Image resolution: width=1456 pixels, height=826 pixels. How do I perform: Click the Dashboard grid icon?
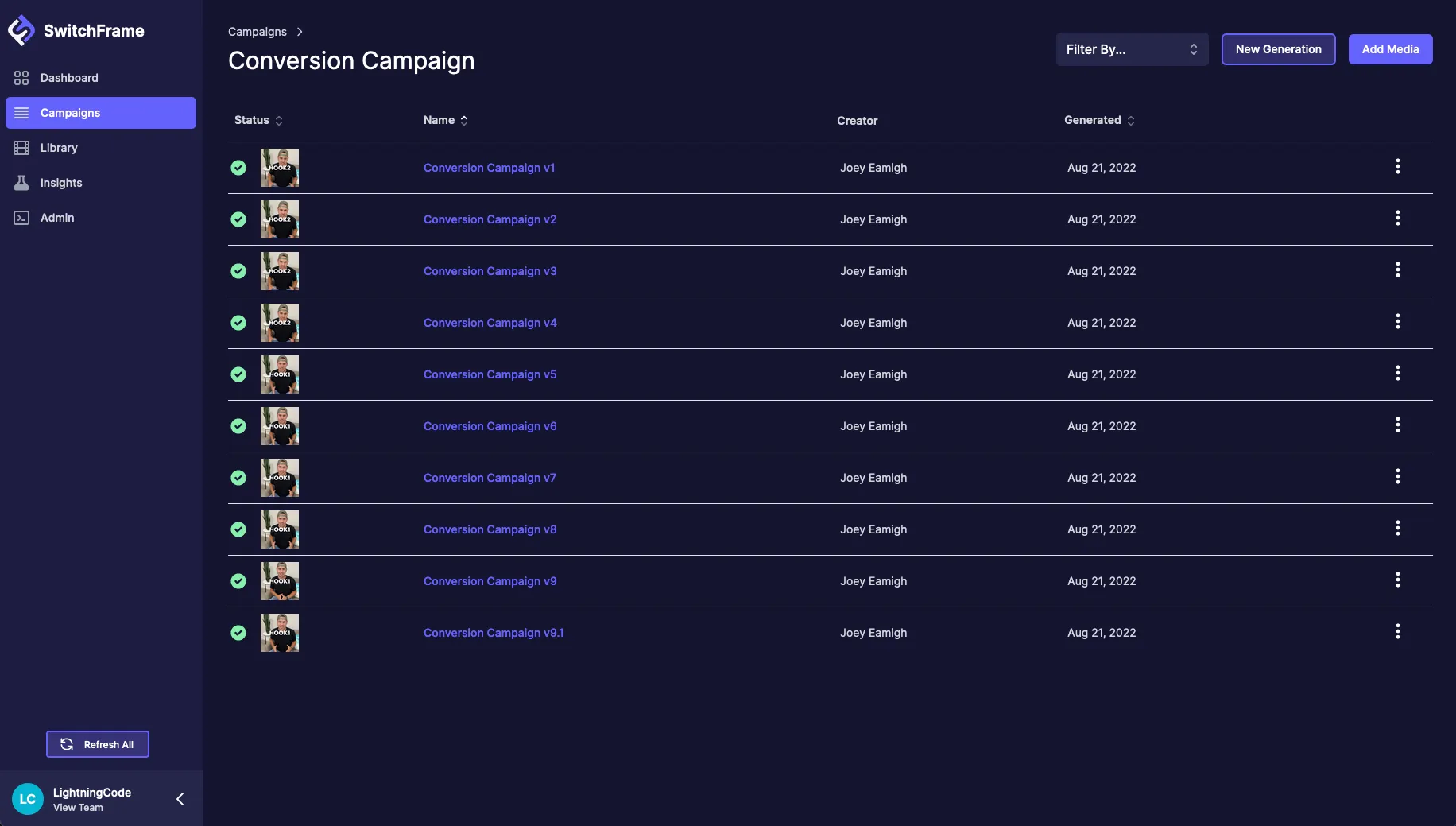pyautogui.click(x=21, y=78)
